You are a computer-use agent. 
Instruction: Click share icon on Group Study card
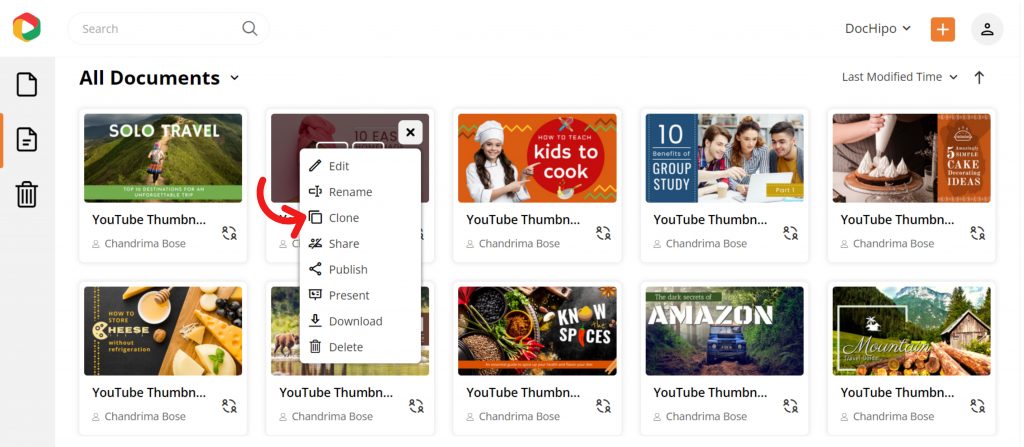[x=791, y=233]
